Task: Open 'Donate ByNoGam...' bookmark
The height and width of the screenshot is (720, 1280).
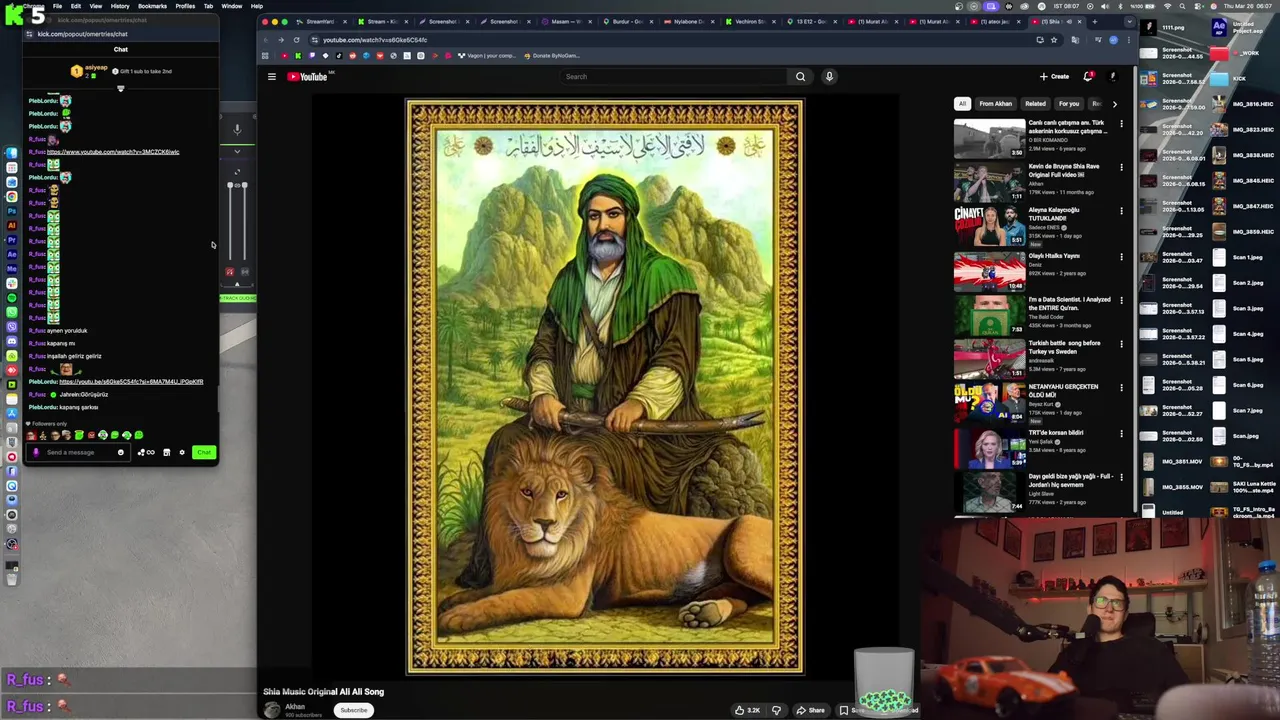Action: click(551, 55)
